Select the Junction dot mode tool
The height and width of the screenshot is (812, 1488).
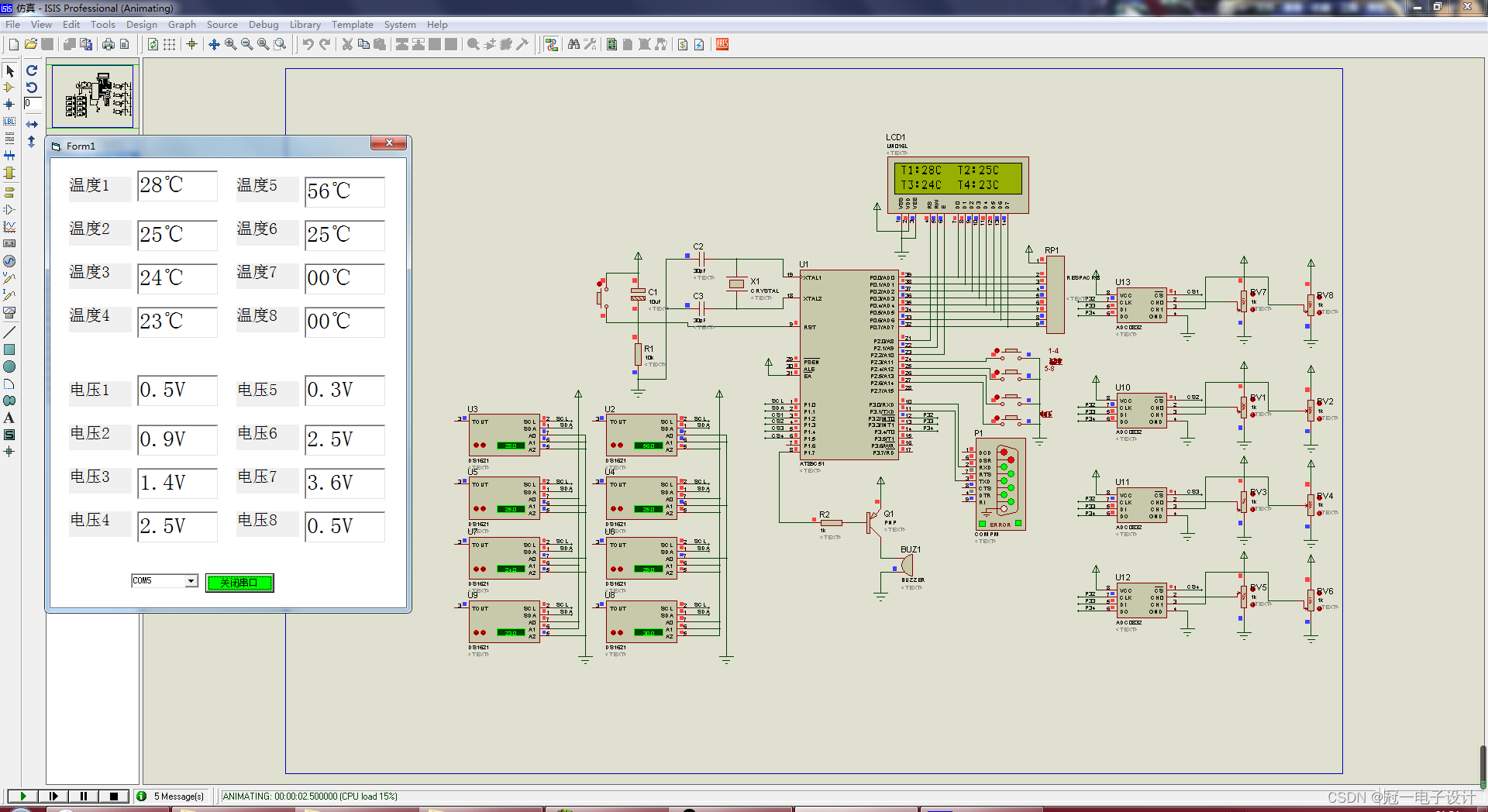[x=9, y=105]
